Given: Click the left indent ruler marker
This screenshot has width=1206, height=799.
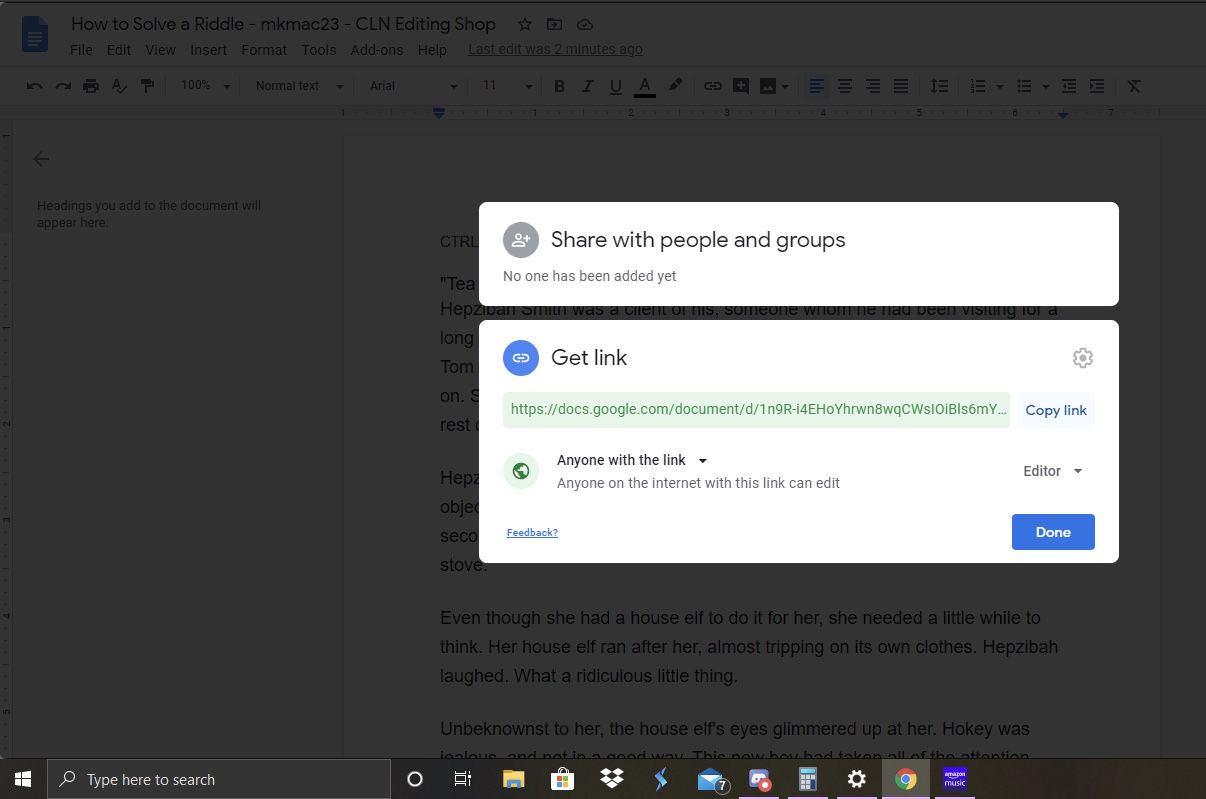Looking at the screenshot, I should click(x=439, y=113).
